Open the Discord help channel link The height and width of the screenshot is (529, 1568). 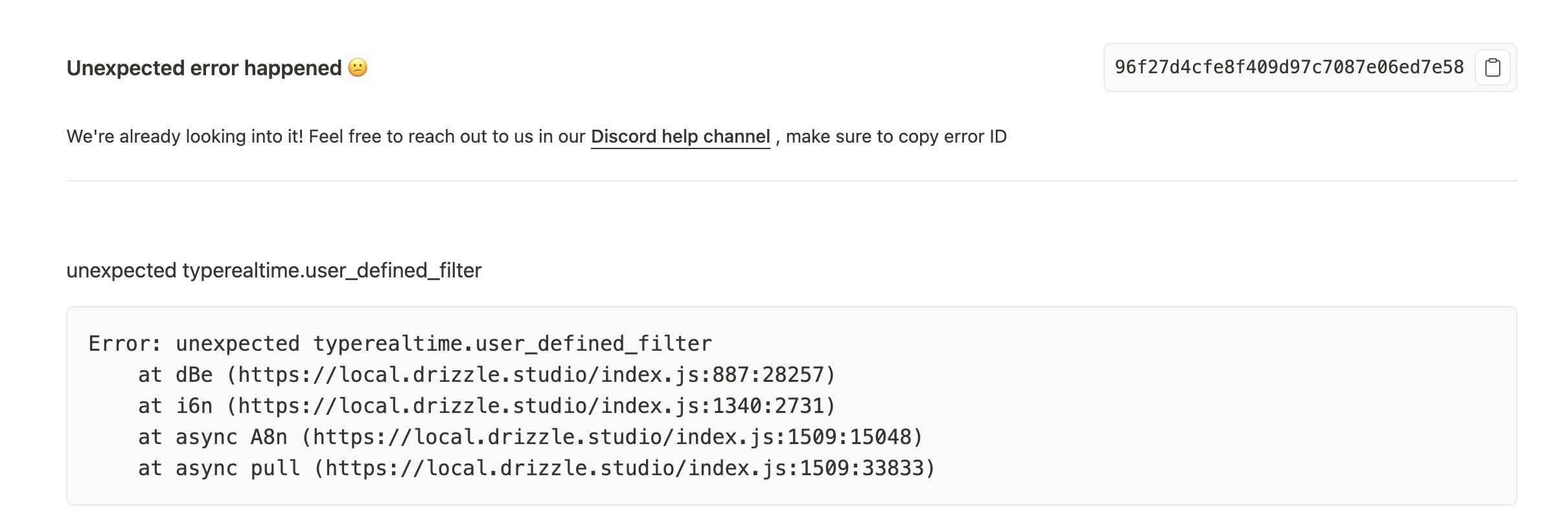click(x=680, y=137)
